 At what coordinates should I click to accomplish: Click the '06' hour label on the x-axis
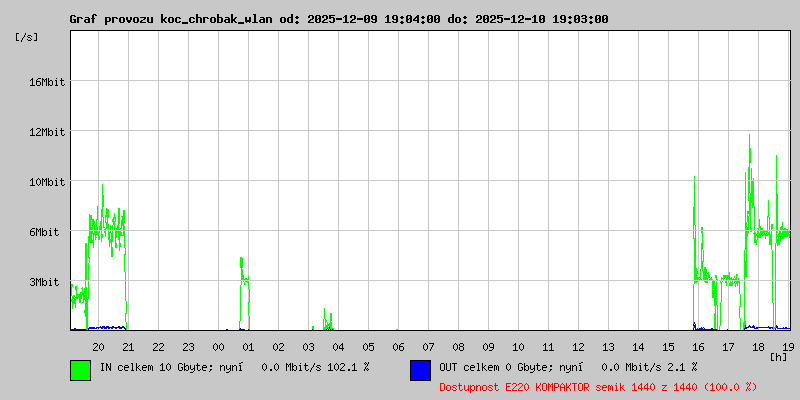point(398,347)
